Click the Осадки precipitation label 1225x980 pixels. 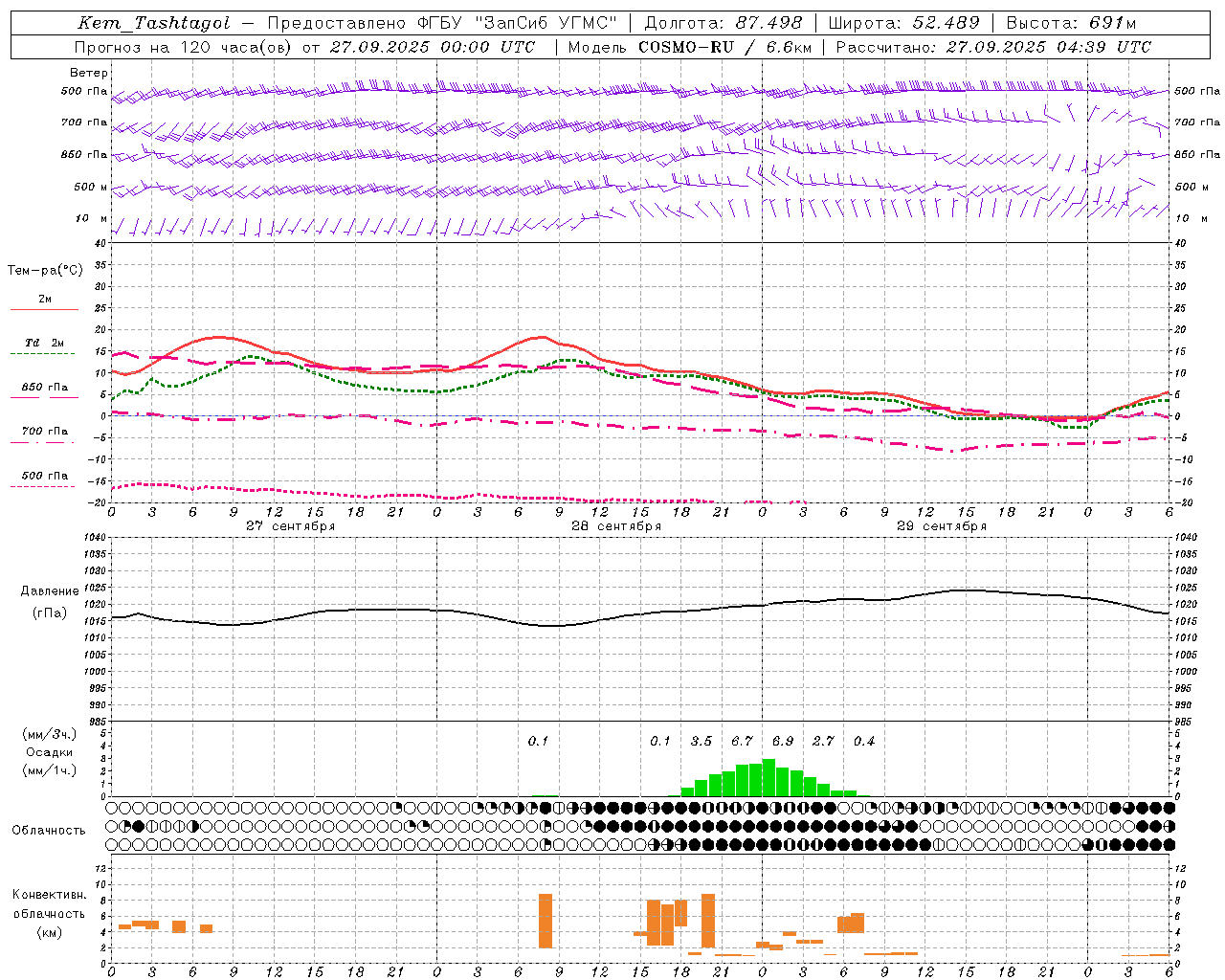click(50, 752)
